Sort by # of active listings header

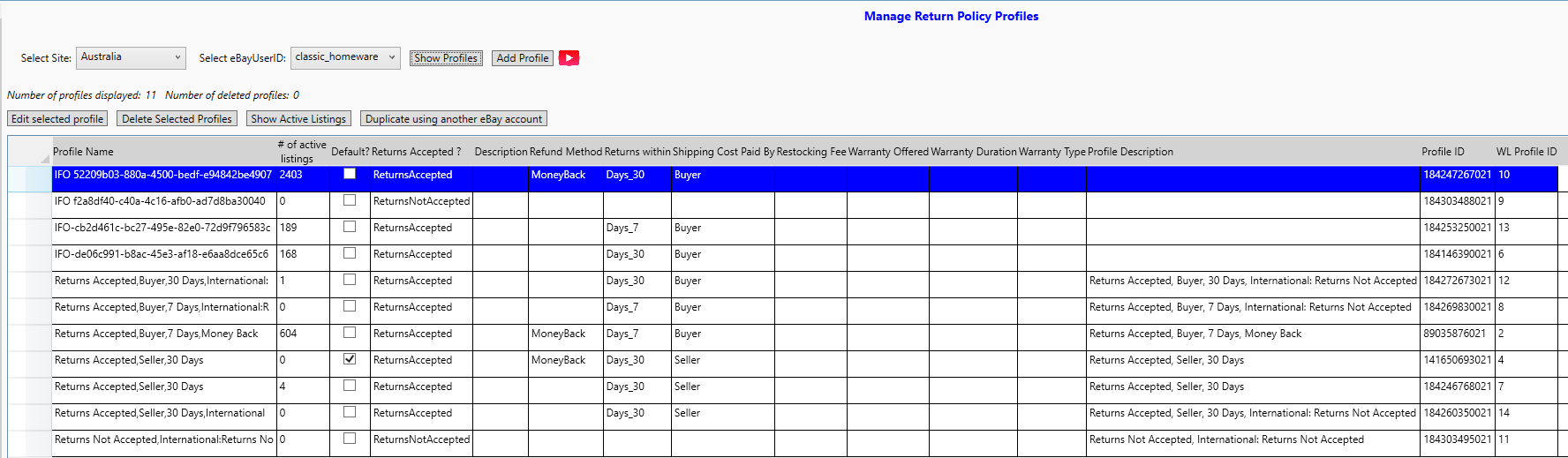click(302, 152)
